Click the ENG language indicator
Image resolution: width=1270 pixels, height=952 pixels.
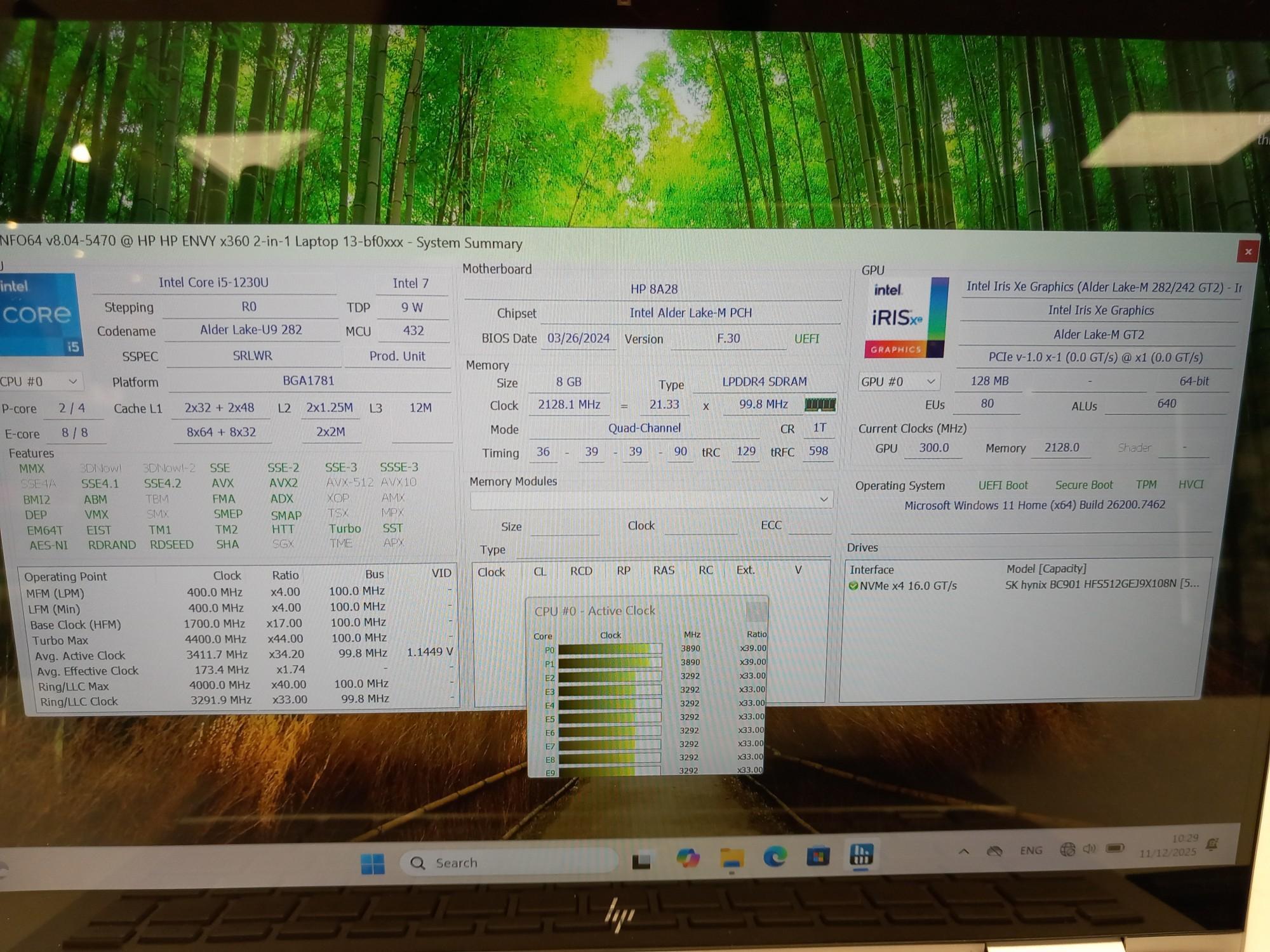(1031, 850)
